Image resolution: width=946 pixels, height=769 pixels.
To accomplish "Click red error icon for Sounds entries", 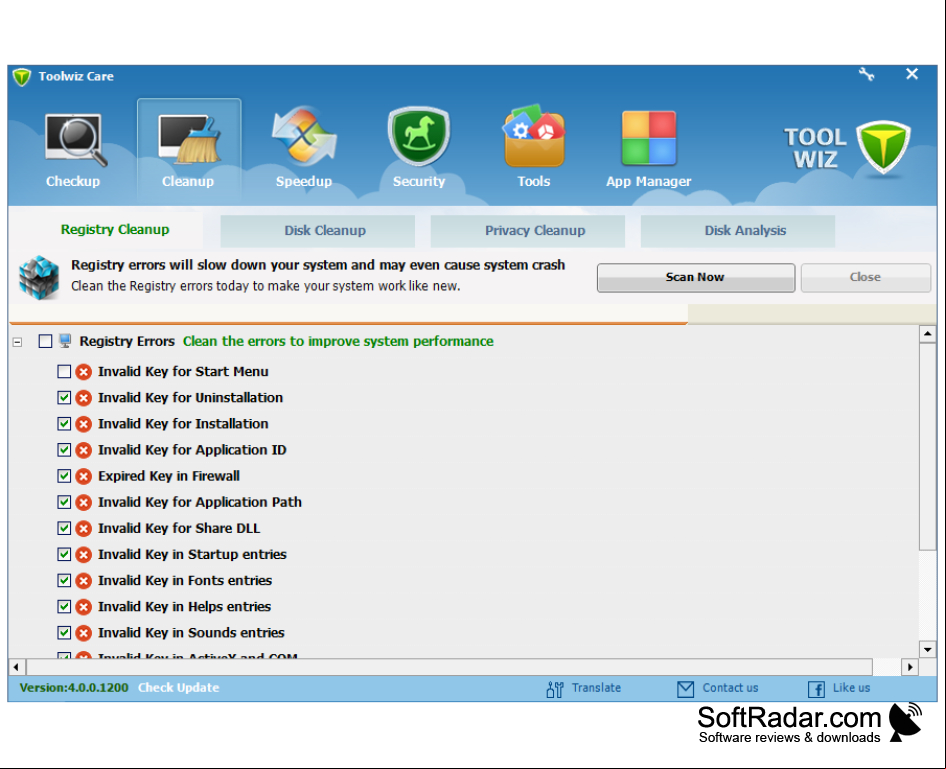I will click(84, 633).
